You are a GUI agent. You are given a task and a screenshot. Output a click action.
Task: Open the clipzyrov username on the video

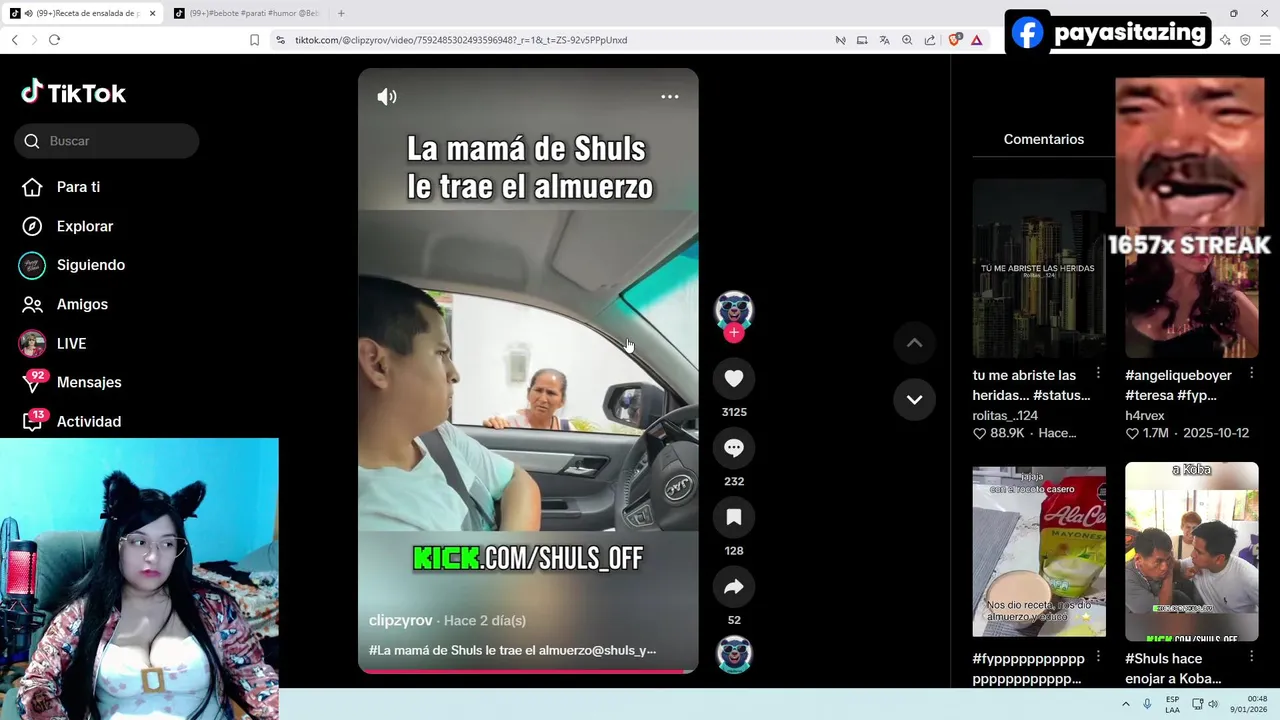point(400,620)
